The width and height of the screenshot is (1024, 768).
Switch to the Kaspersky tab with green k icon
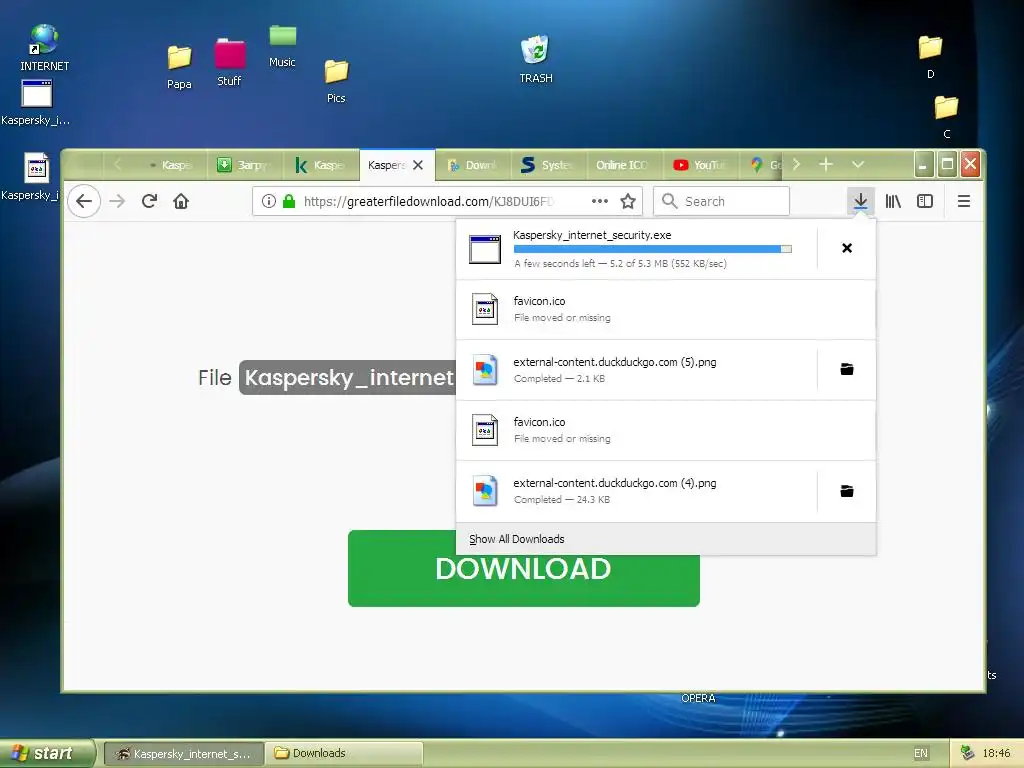pyautogui.click(x=321, y=165)
